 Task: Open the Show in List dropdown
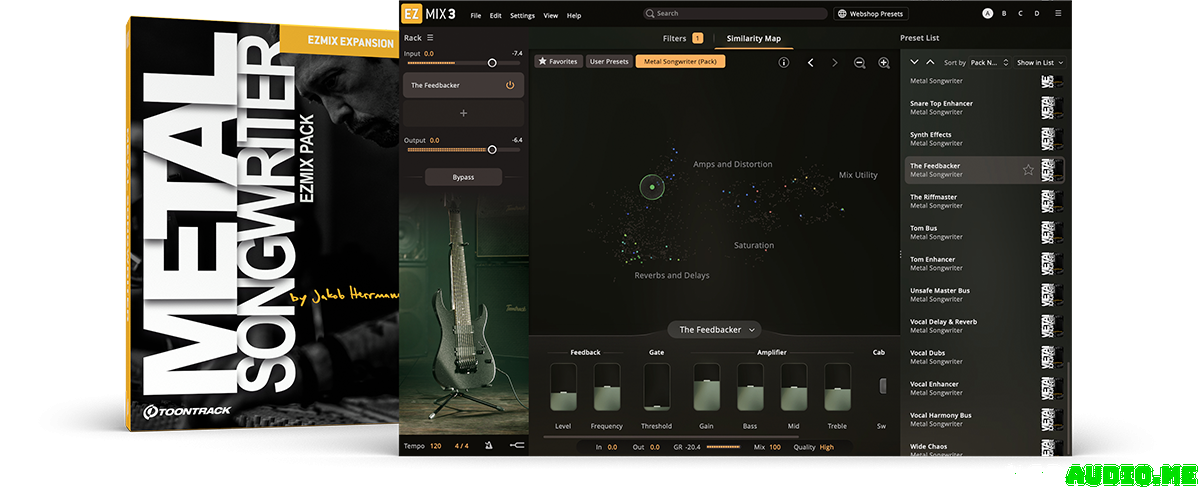(x=1040, y=63)
